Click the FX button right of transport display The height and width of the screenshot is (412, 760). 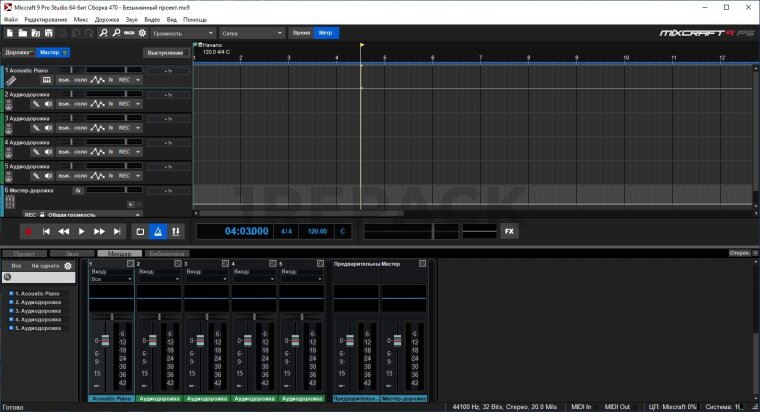(508, 231)
